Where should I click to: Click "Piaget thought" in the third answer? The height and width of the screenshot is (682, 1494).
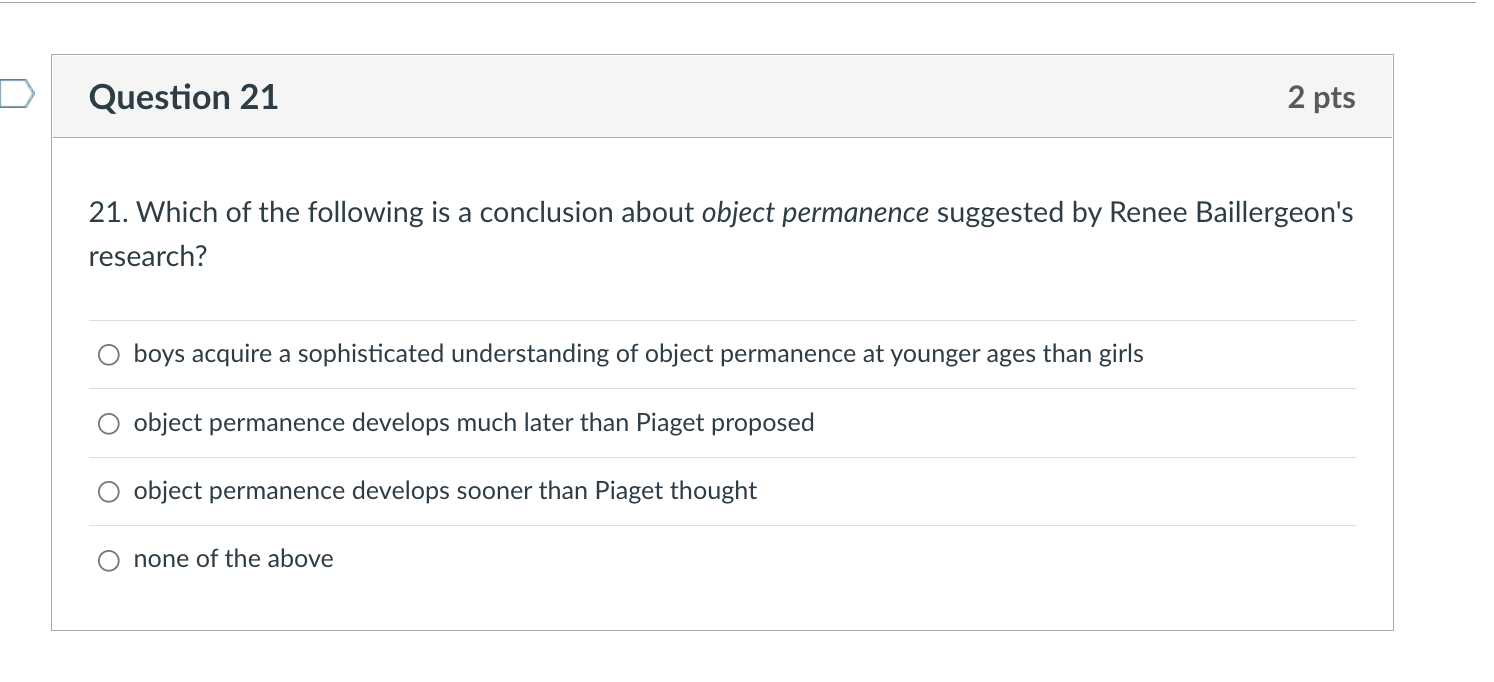(675, 491)
